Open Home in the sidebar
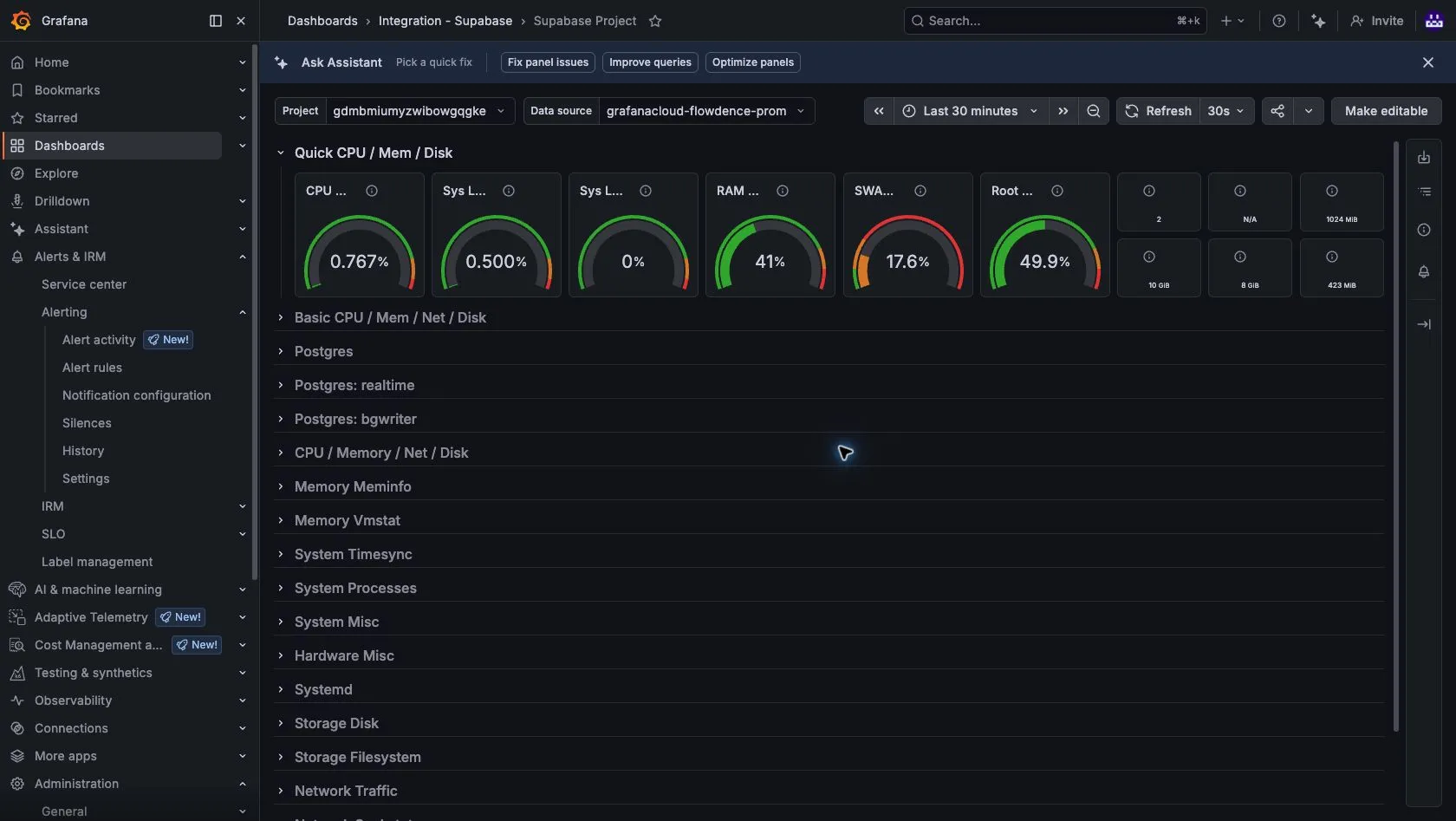1456x821 pixels. [x=51, y=62]
